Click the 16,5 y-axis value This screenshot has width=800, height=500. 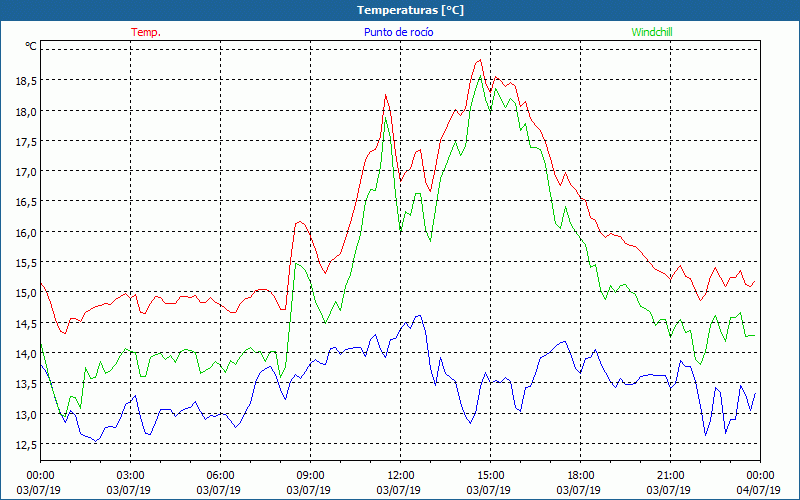pos(24,202)
